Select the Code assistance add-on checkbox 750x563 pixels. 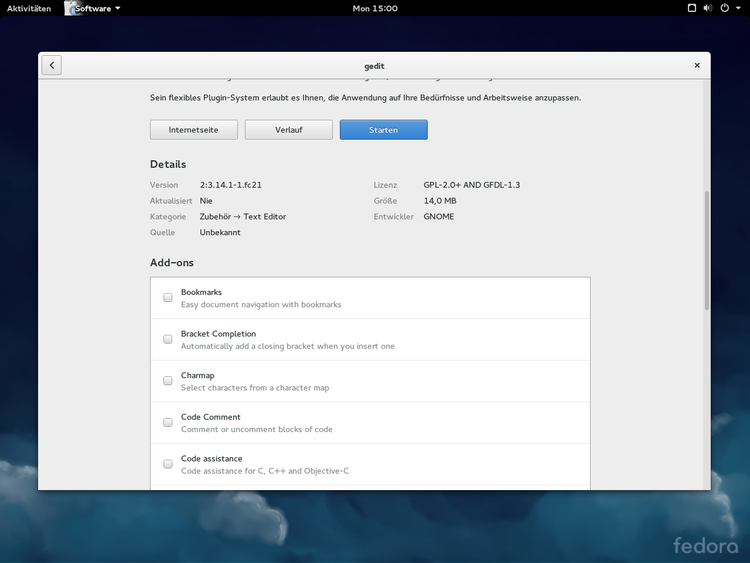point(168,464)
